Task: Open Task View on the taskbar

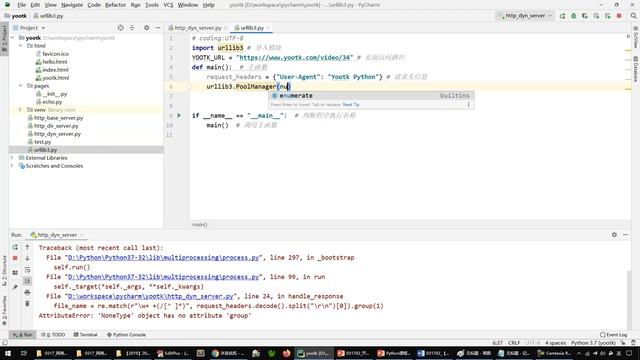Action: [24, 353]
